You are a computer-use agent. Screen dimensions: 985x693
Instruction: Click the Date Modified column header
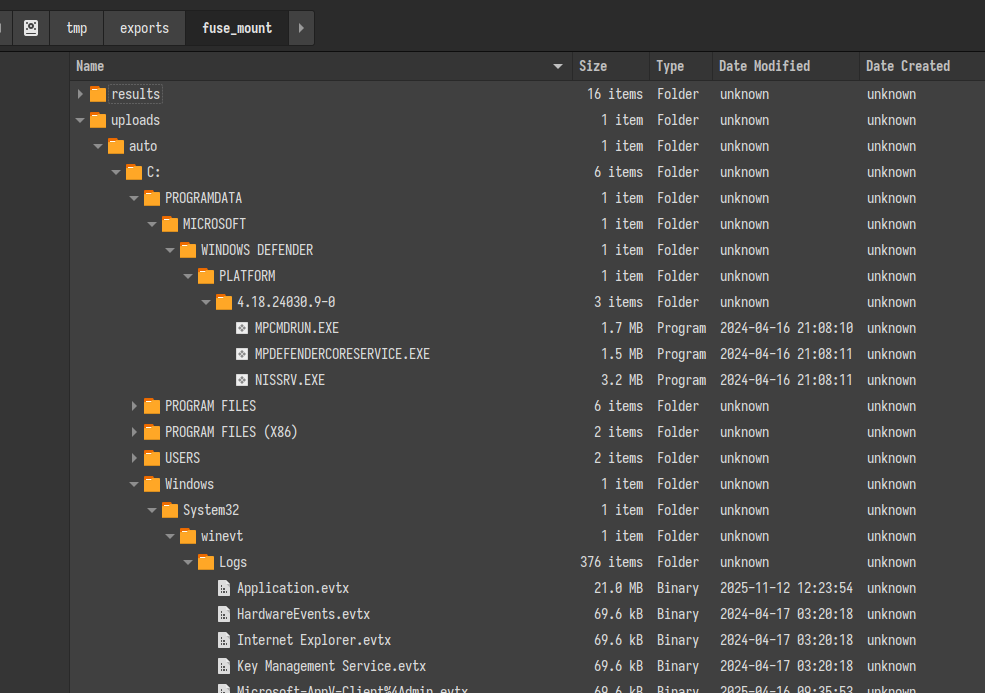pyautogui.click(x=763, y=66)
